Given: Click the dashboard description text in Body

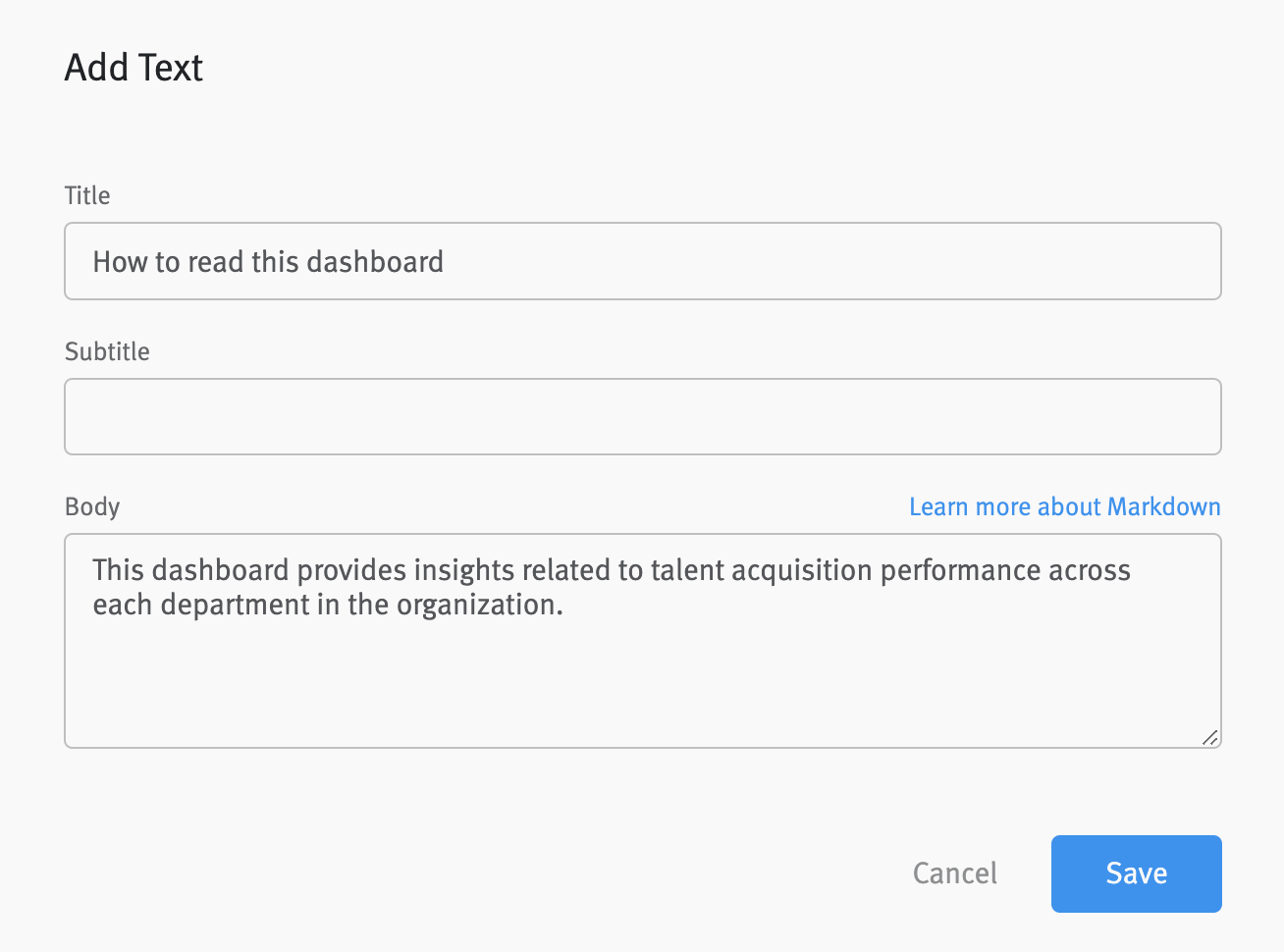Looking at the screenshot, I should click(612, 586).
